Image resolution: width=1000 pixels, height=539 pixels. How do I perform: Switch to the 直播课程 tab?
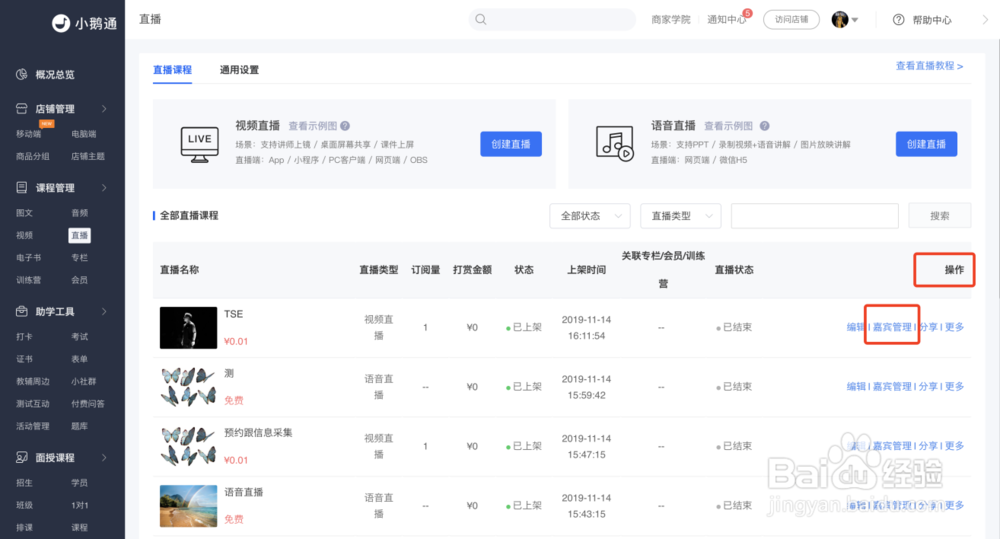click(x=172, y=70)
